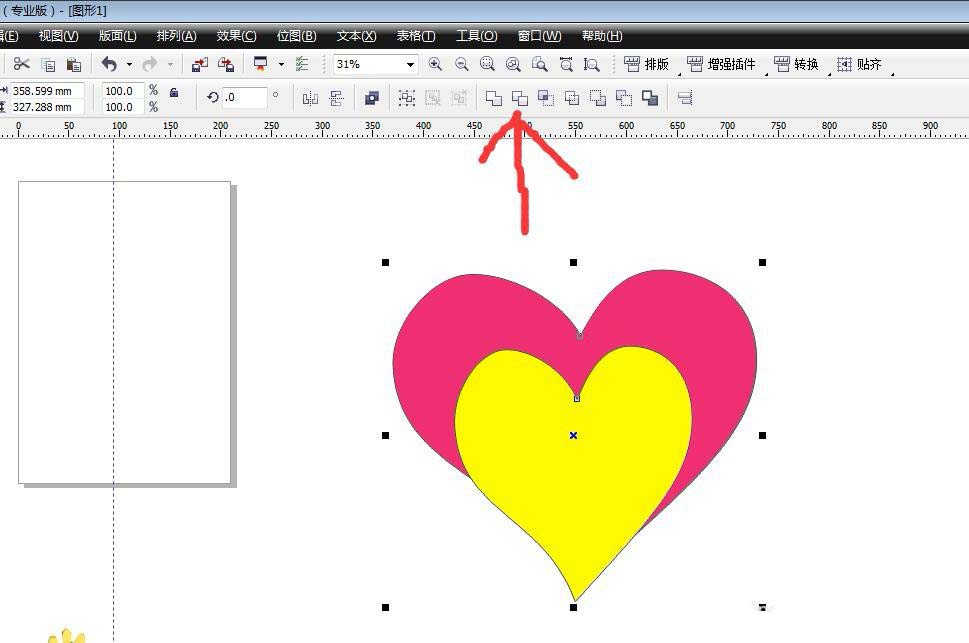969x643 pixels.
Task: Mirror selection vertically
Action: (x=336, y=98)
